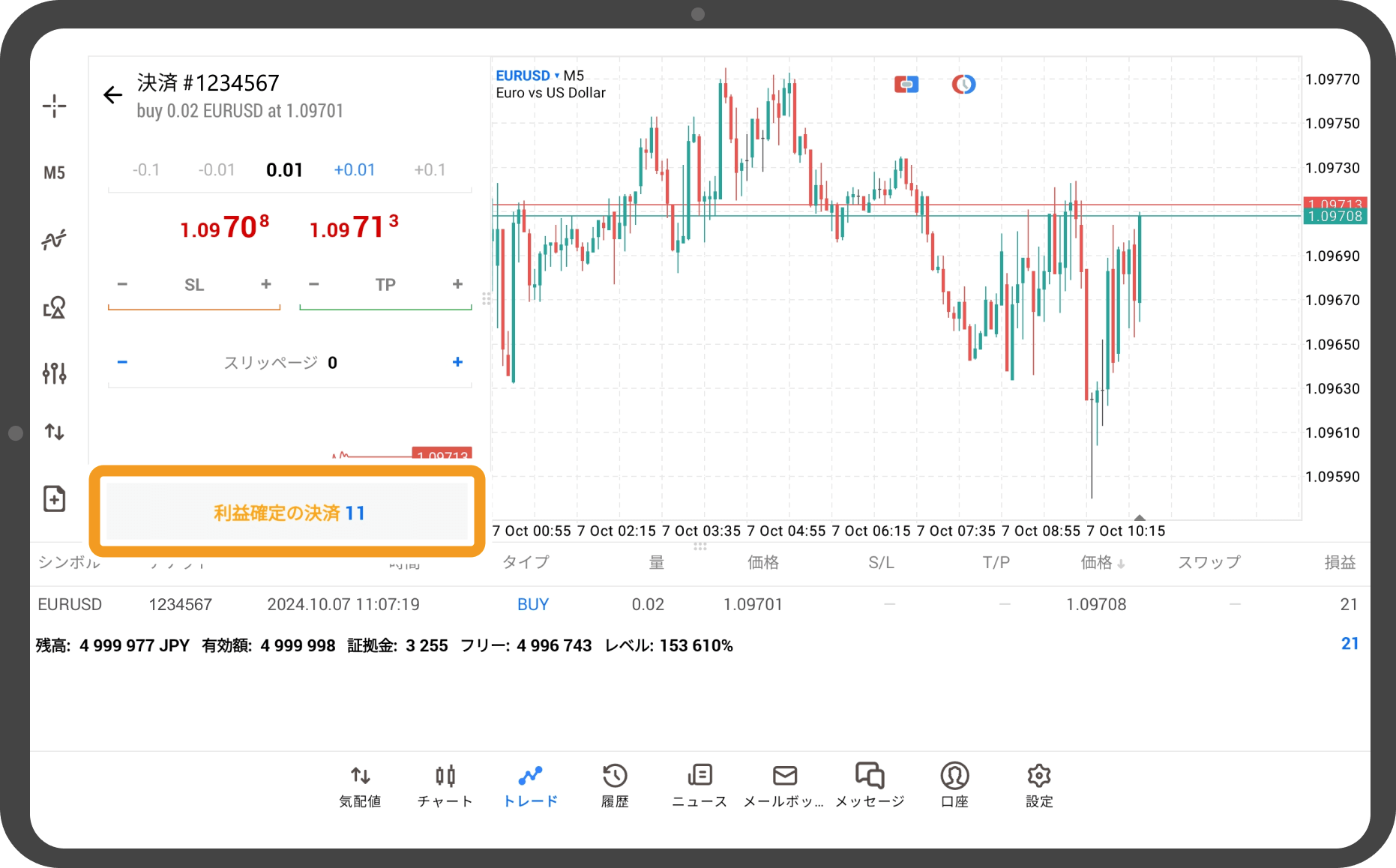
Task: Open the ニュース news tab
Action: coord(699,786)
